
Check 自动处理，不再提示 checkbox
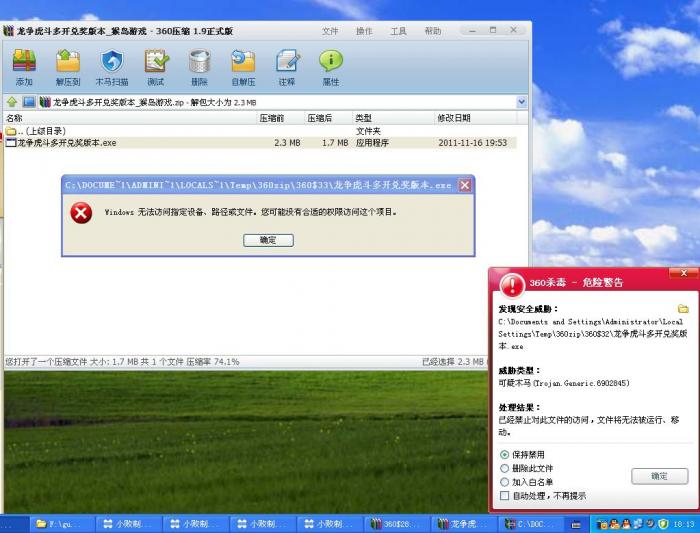(504, 496)
